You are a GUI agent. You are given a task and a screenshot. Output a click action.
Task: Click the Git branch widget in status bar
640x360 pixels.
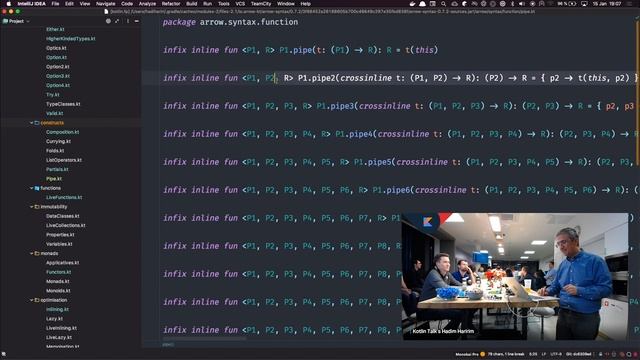tap(579, 354)
